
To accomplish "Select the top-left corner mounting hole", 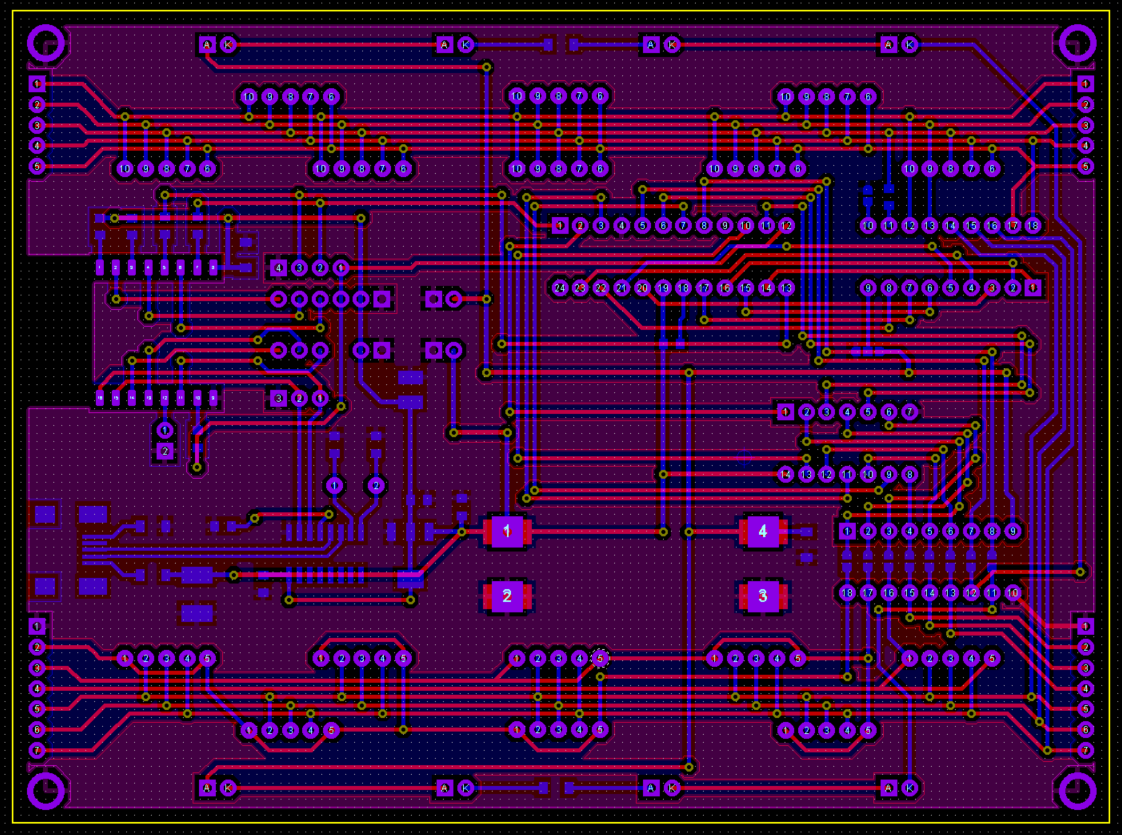I will pos(47,43).
